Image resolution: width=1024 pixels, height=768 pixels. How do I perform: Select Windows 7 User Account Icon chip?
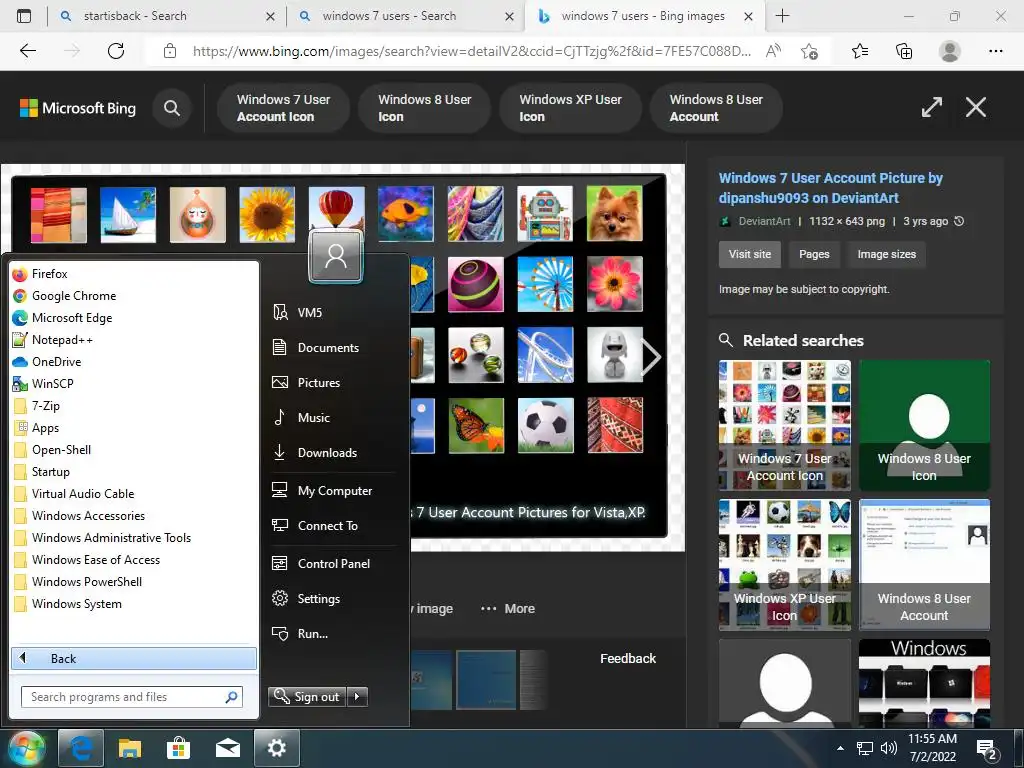(283, 108)
